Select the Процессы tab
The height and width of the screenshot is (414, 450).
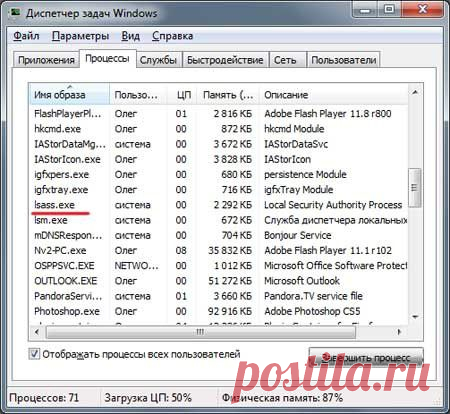click(107, 59)
